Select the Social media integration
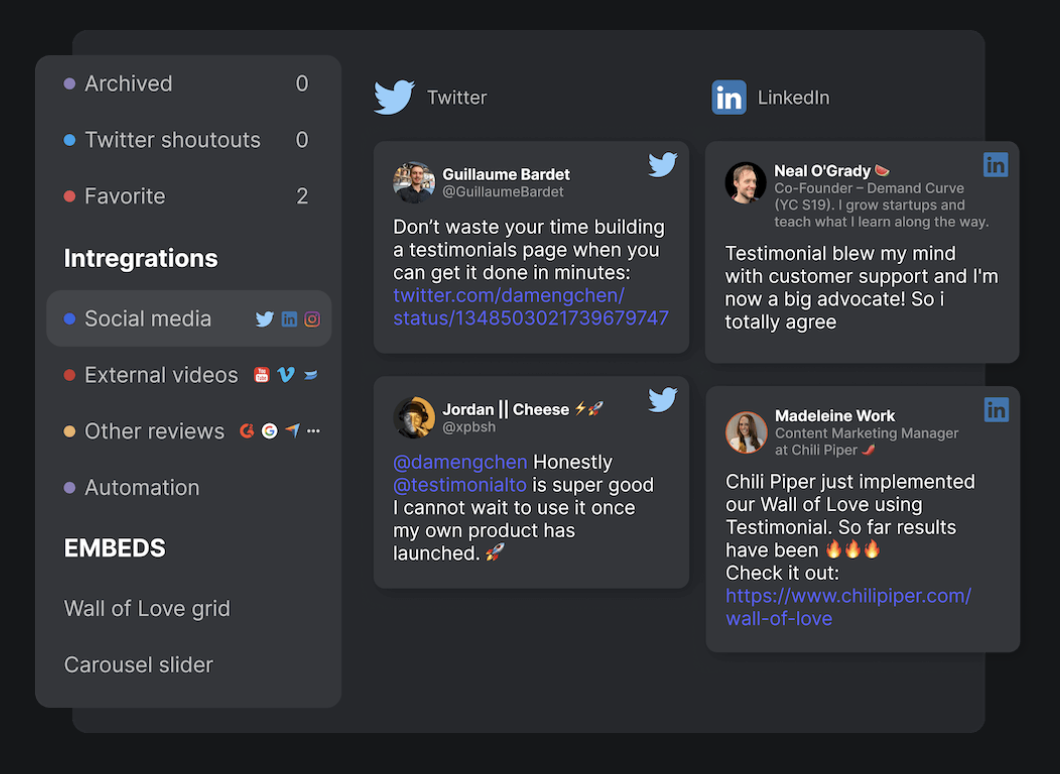This screenshot has height=774, width=1060. (189, 318)
